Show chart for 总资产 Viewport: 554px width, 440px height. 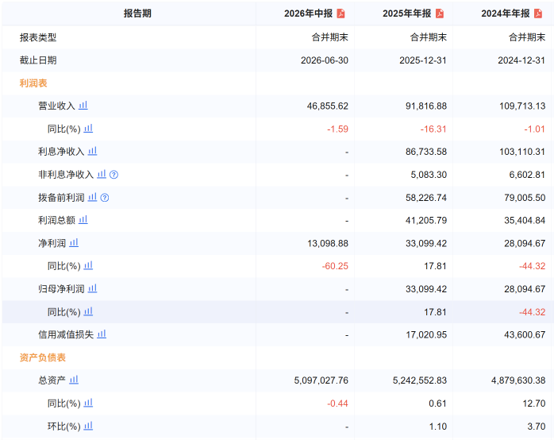point(74,380)
